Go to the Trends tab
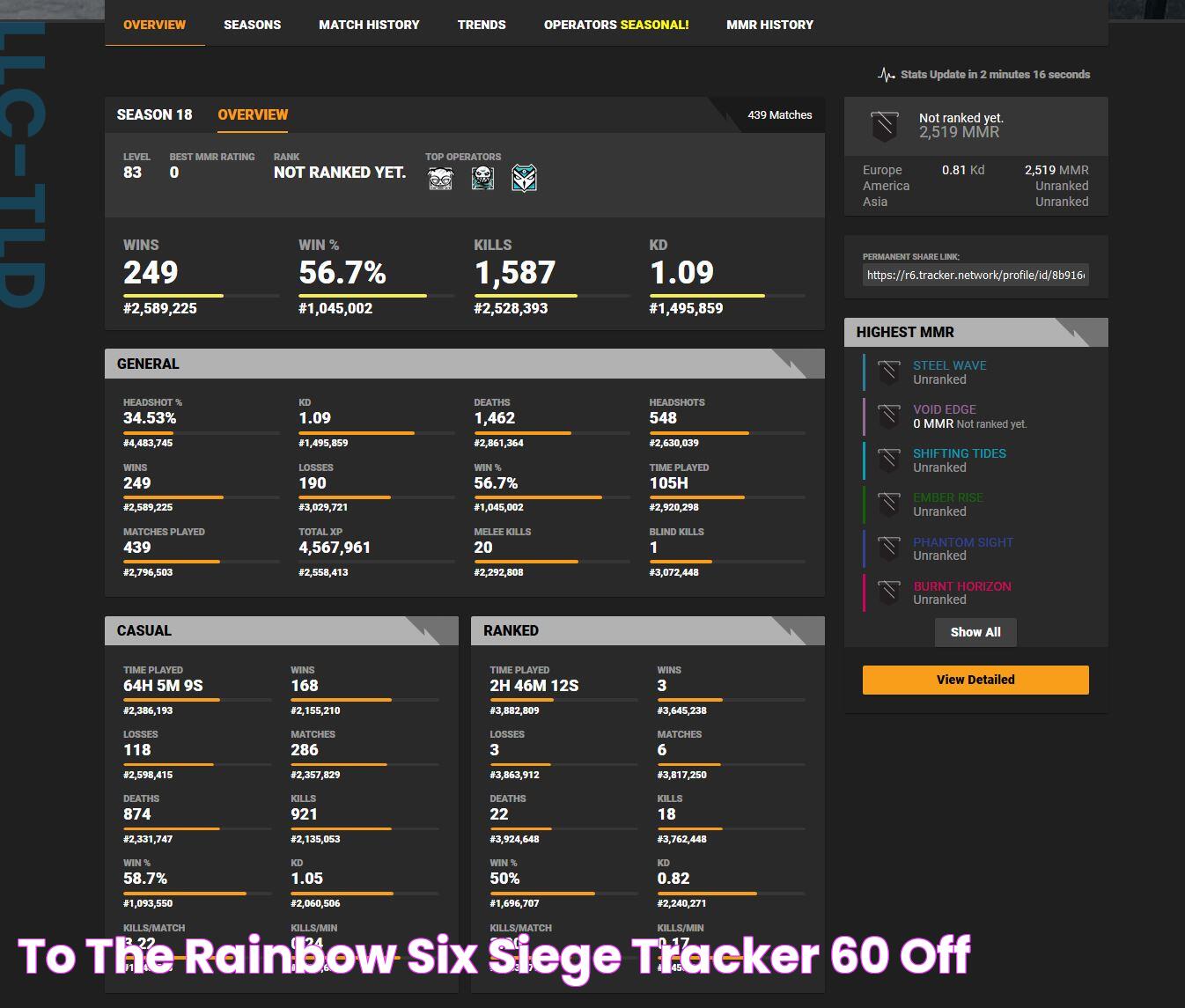Screen dimensions: 1185x1008 482,25
